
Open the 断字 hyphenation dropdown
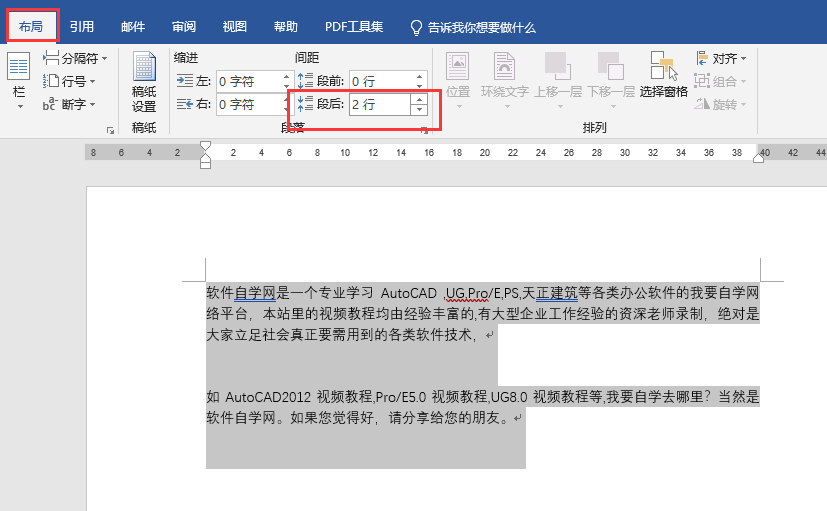(69, 104)
